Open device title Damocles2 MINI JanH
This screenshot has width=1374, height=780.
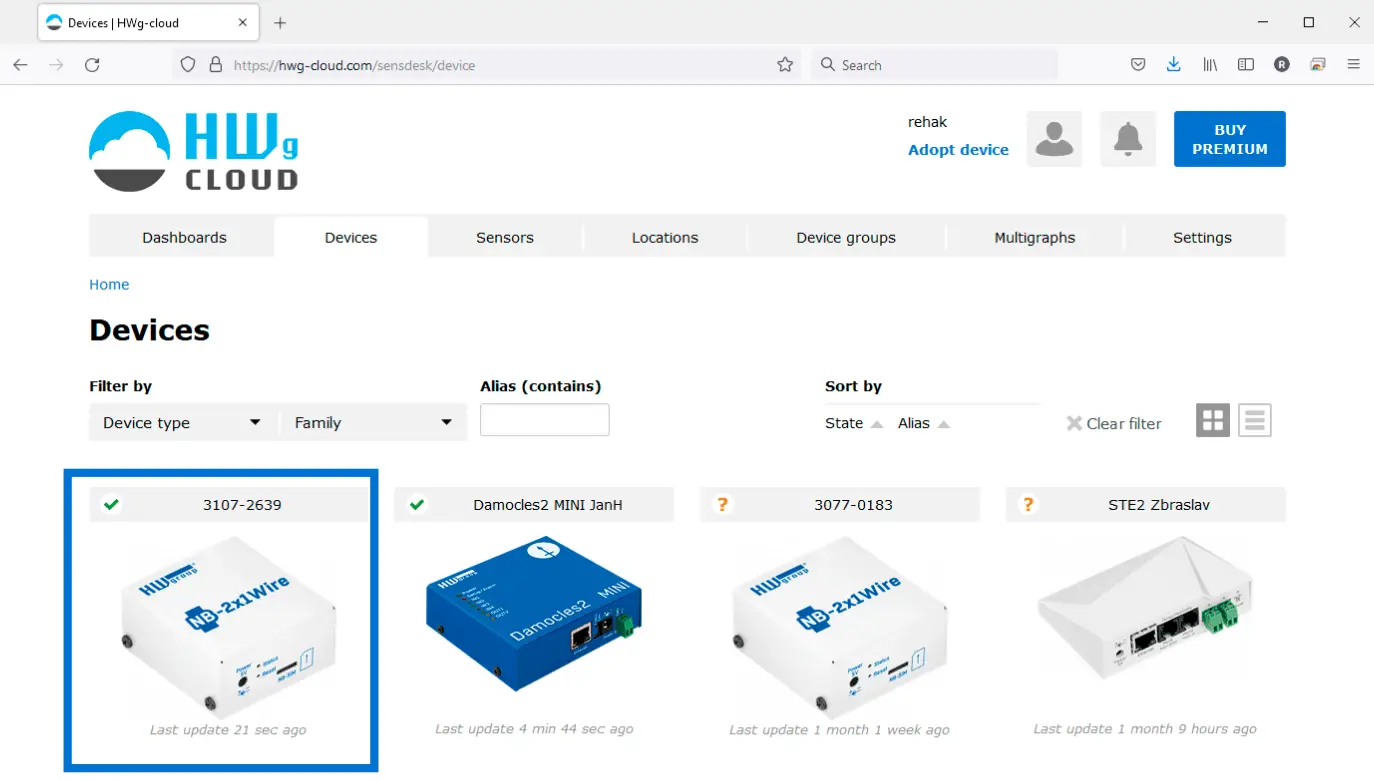tap(548, 505)
